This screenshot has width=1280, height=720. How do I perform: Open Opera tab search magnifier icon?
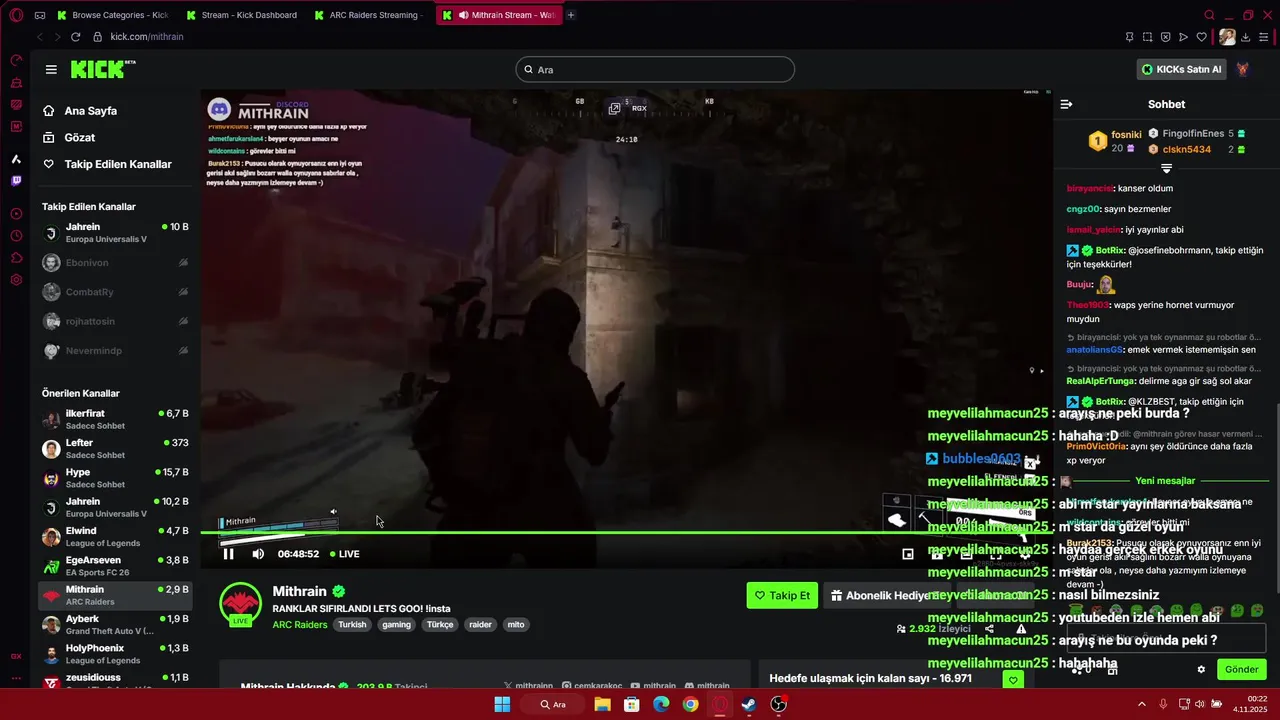pyautogui.click(x=1209, y=15)
